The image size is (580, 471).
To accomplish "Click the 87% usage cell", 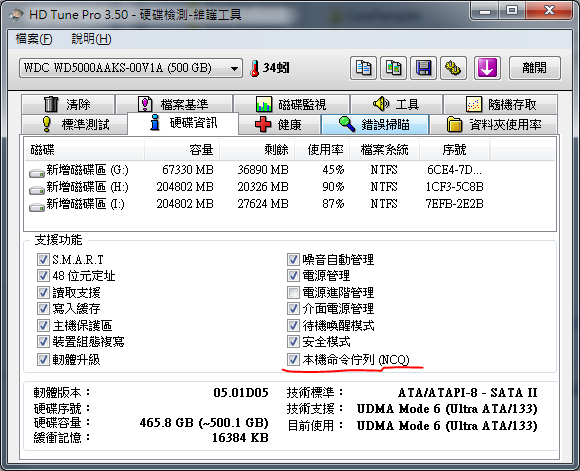I will [x=333, y=204].
